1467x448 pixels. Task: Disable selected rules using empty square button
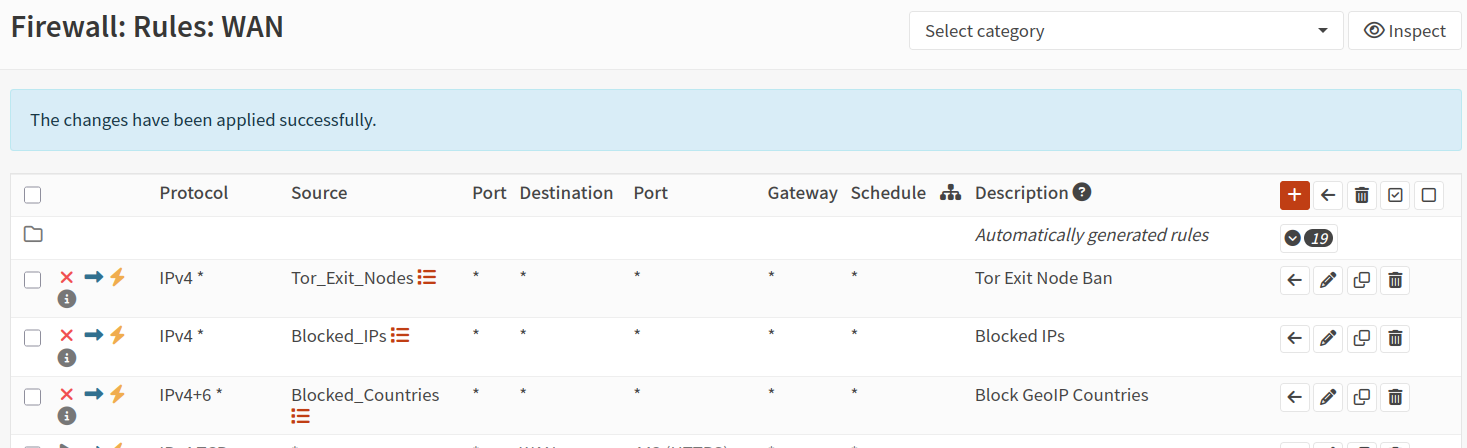pos(1428,195)
